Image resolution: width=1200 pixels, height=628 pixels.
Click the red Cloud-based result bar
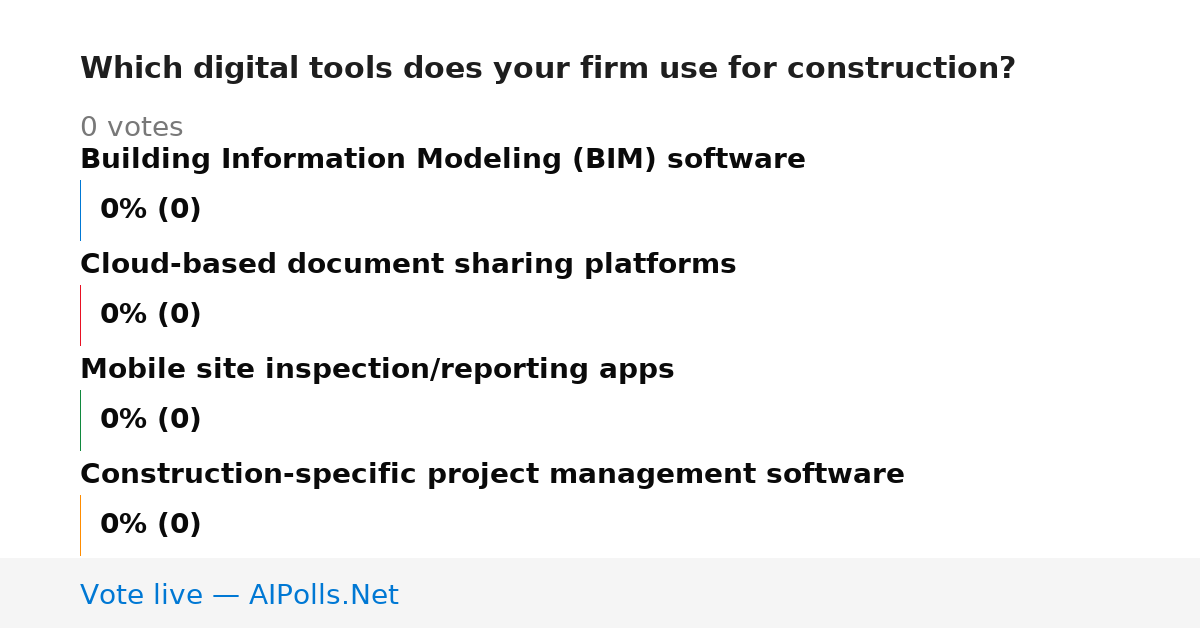coord(80,315)
